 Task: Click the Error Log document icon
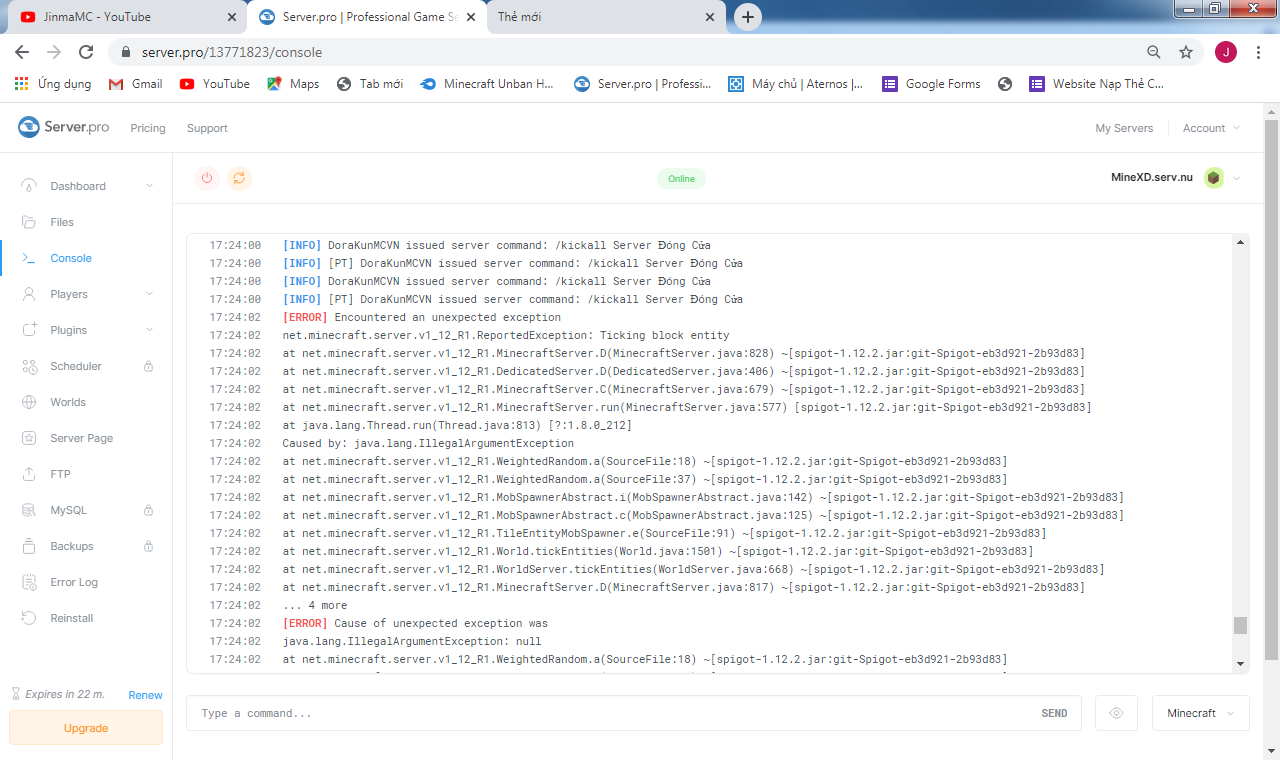(x=30, y=582)
